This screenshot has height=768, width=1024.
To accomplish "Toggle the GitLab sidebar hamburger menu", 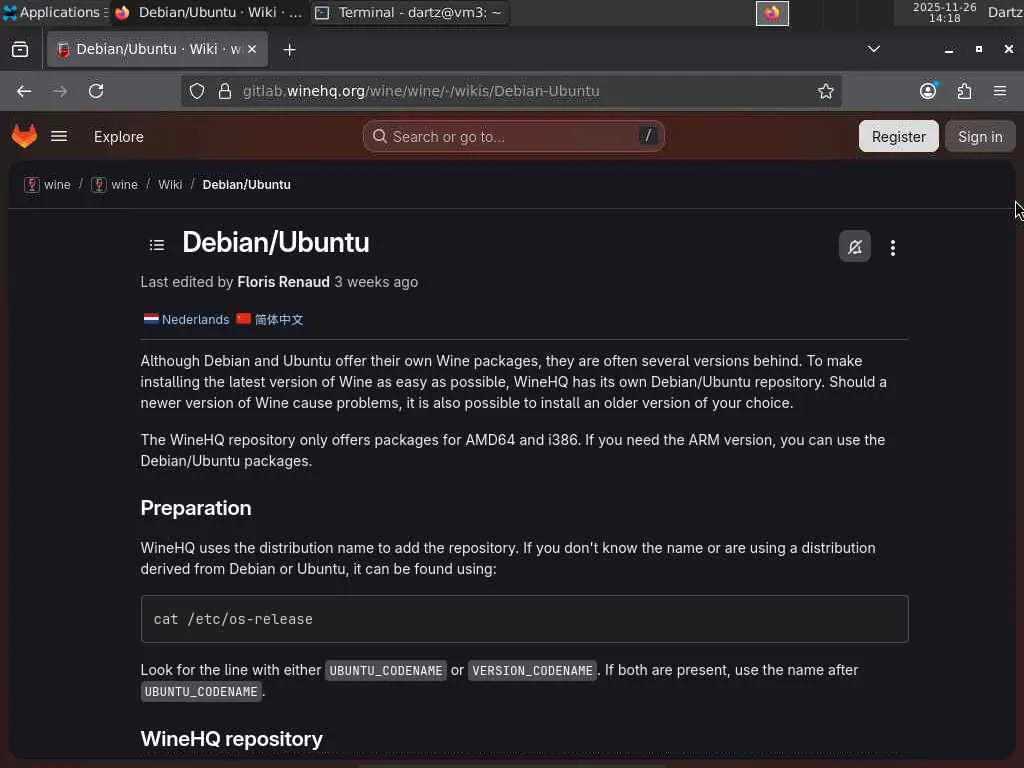I will click(x=59, y=136).
